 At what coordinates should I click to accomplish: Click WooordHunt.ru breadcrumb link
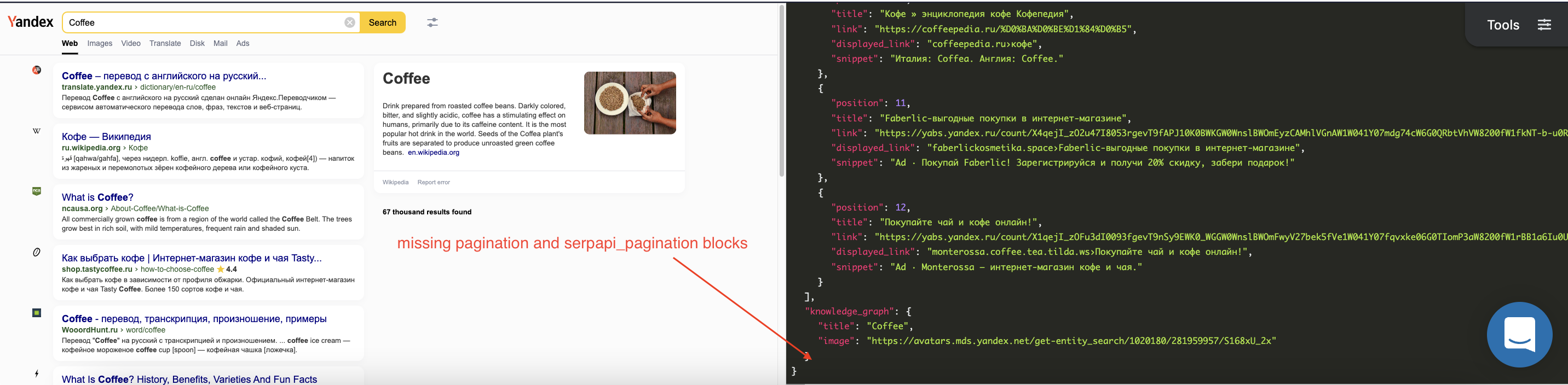pyautogui.click(x=89, y=330)
